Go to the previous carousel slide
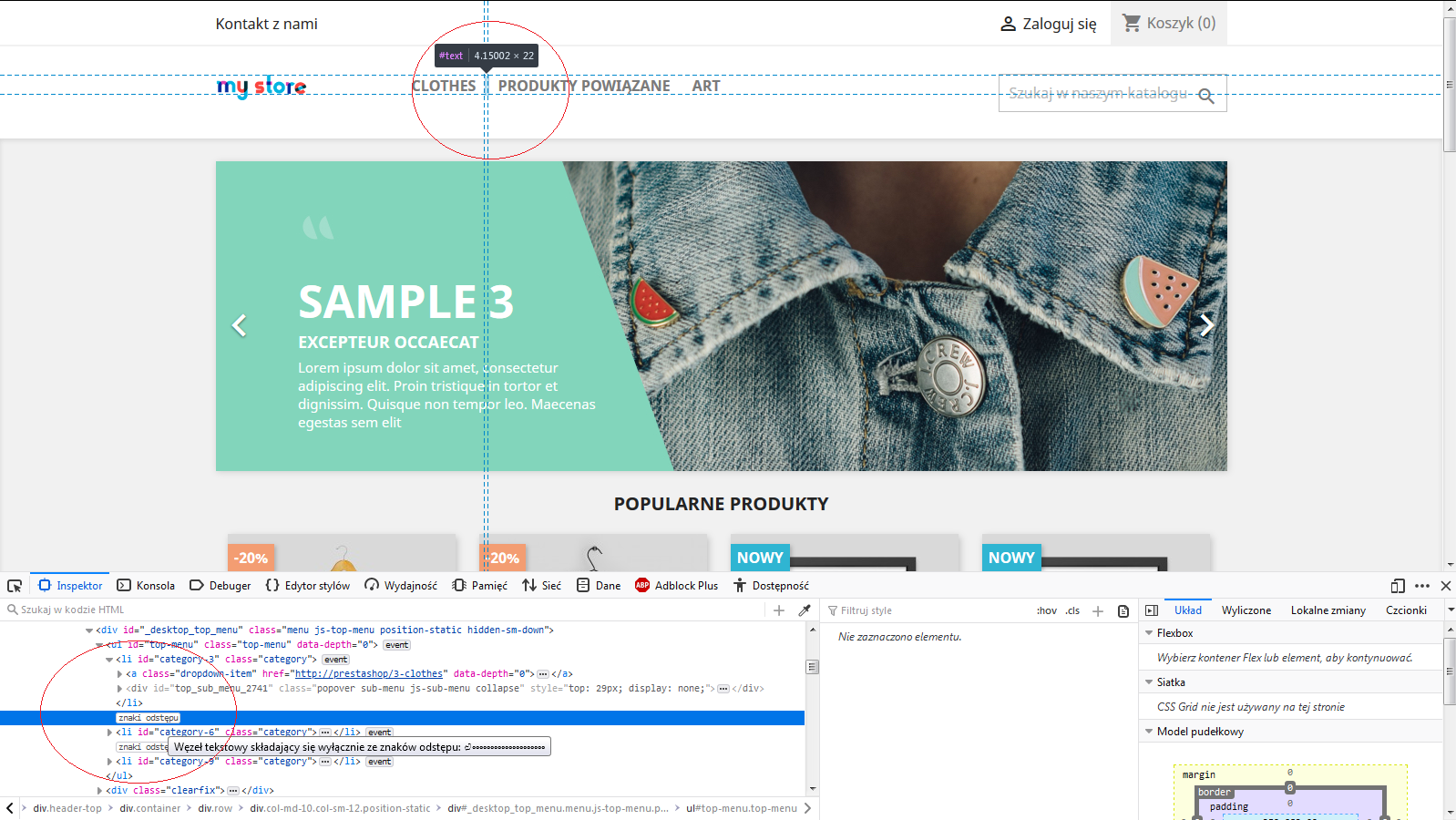Screen dimensions: 1456x820 [x=240, y=325]
